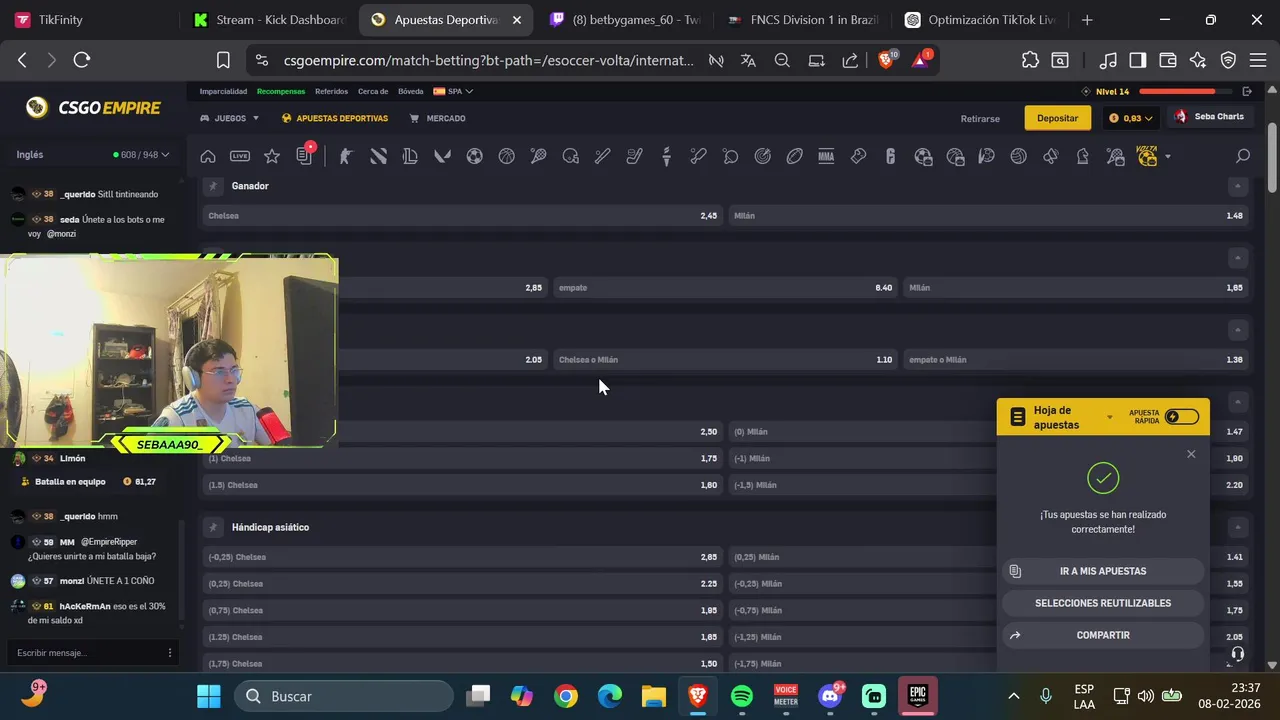Collapse the market containing empate 8.40
This screenshot has height=720, width=1280.
[x=1239, y=258]
